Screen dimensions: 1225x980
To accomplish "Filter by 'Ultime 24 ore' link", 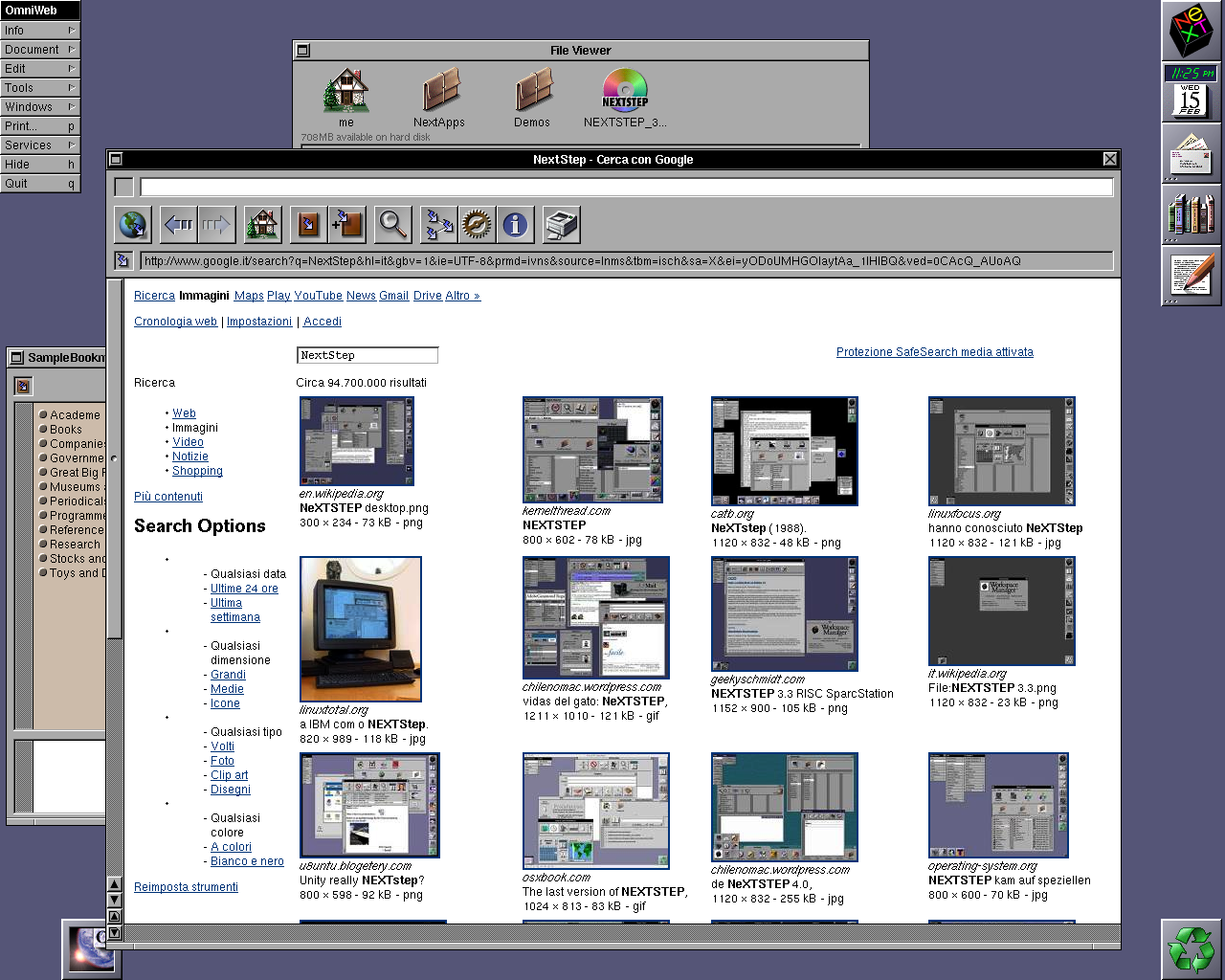I will click(x=244, y=589).
